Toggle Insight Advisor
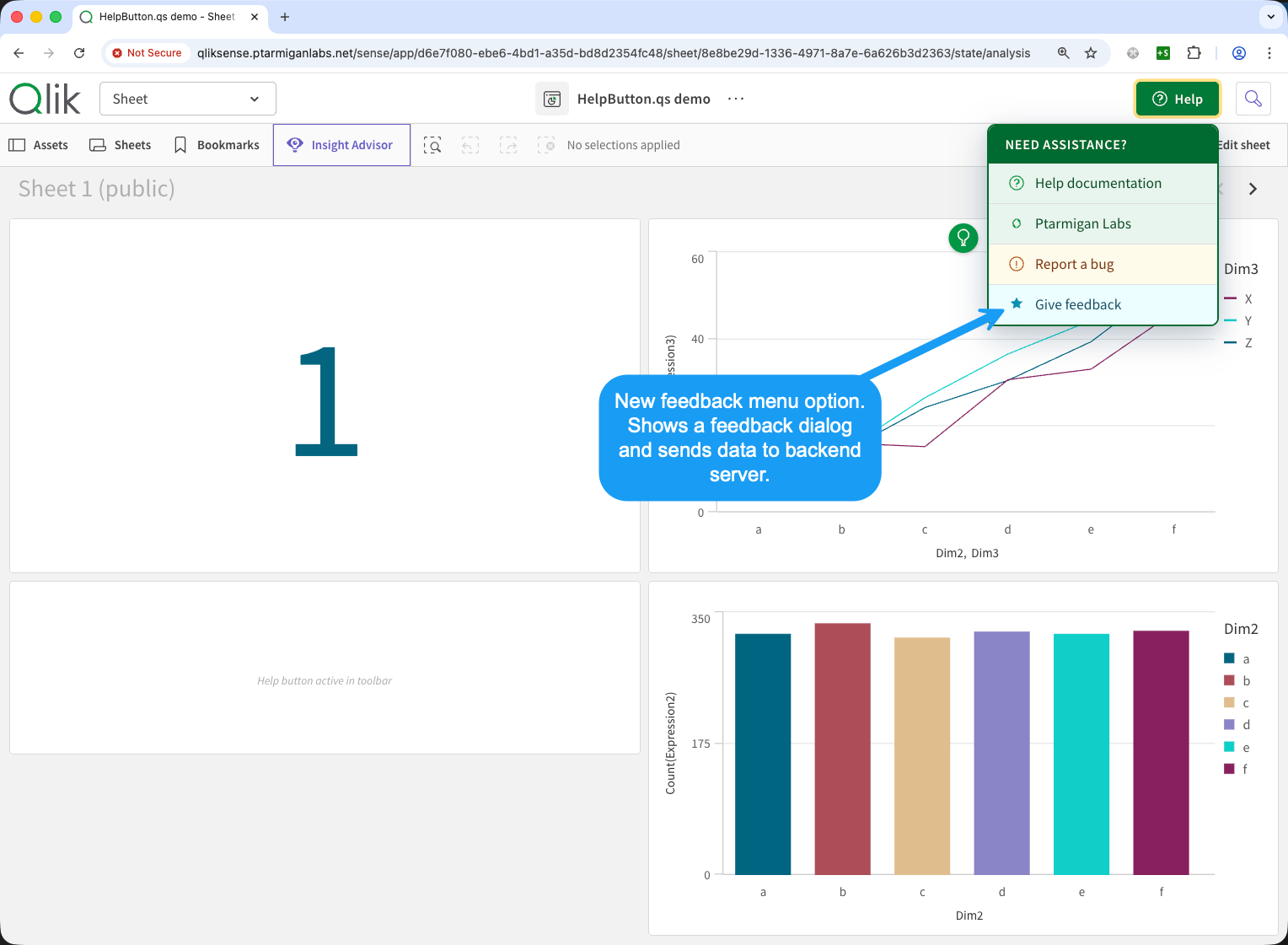1288x945 pixels. coord(341,145)
